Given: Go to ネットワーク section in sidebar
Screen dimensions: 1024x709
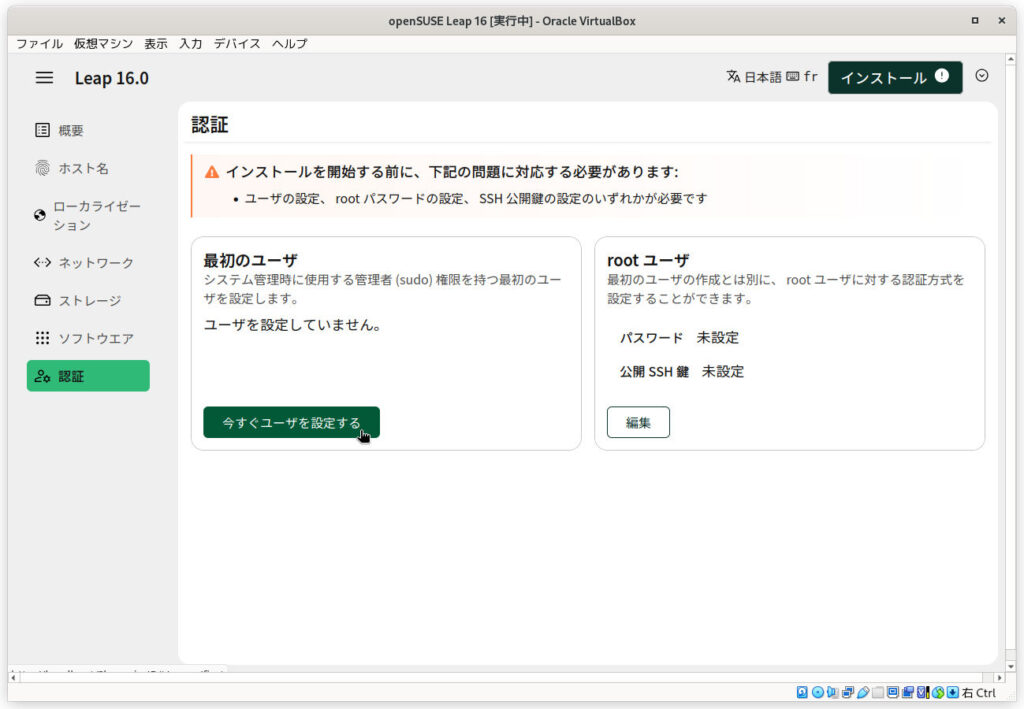Looking at the screenshot, I should tap(88, 262).
